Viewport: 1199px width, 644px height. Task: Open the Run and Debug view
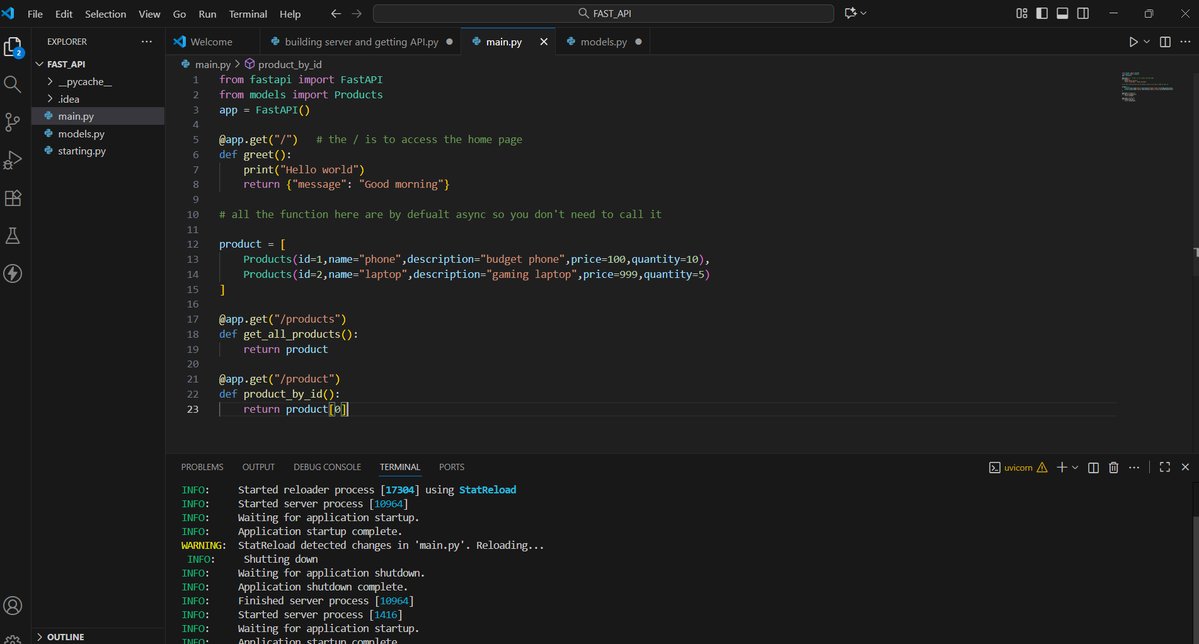pyautogui.click(x=12, y=160)
